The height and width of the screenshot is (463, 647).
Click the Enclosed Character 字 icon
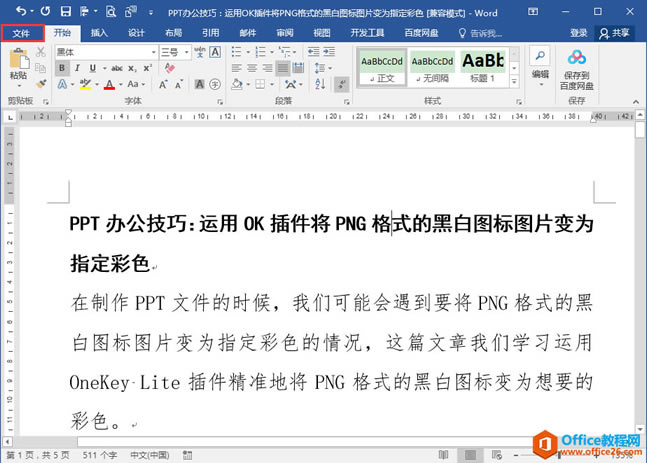(x=215, y=85)
